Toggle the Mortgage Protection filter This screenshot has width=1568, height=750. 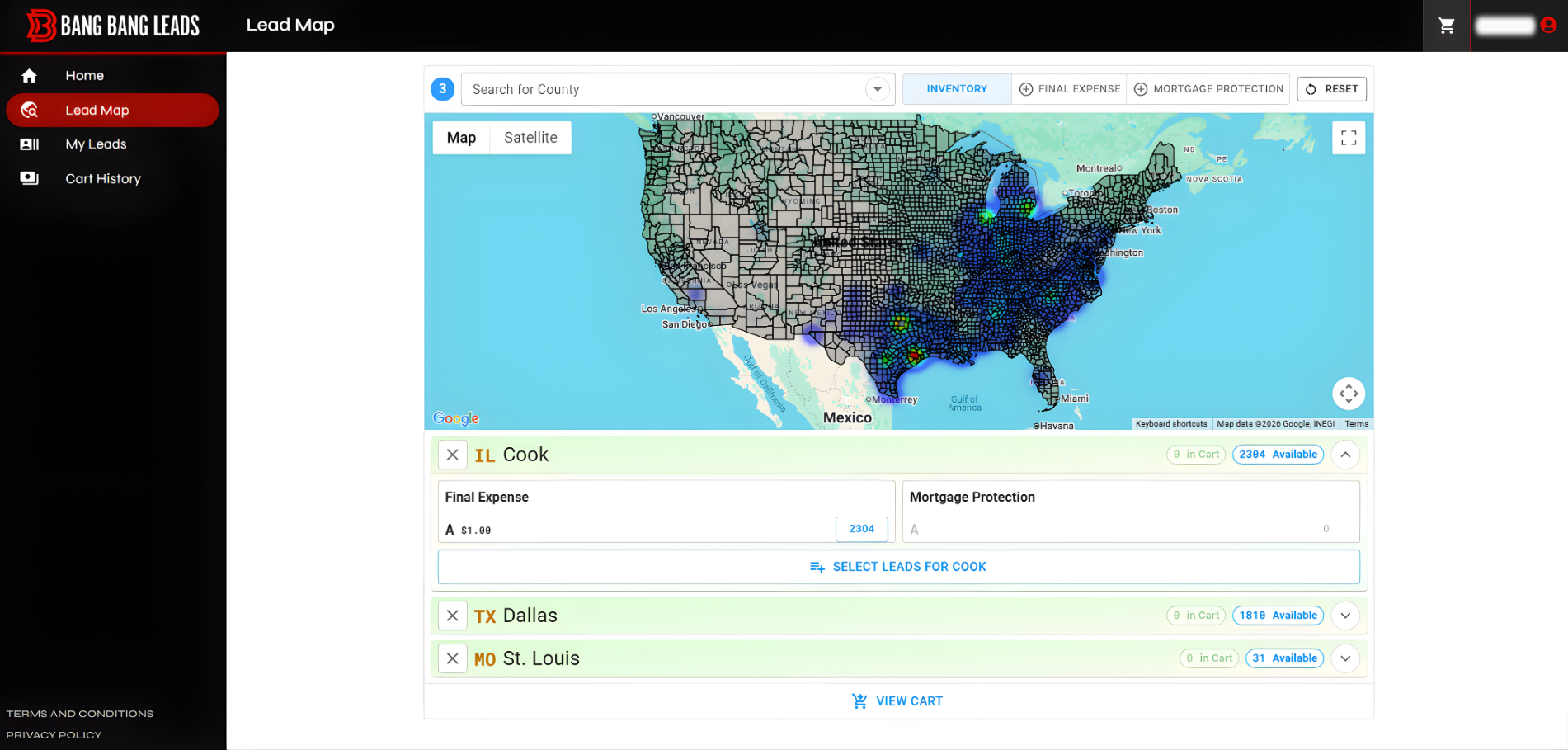1208,89
